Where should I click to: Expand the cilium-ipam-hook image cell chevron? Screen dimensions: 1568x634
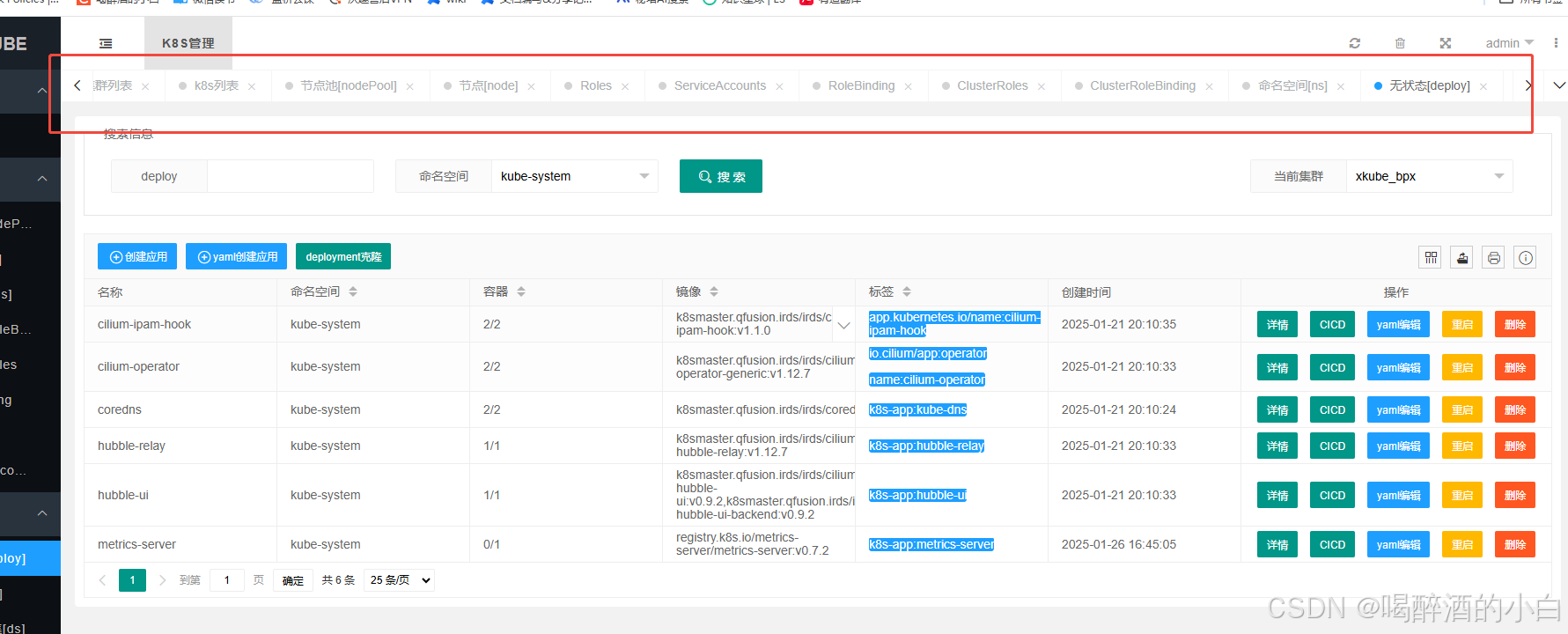[843, 325]
